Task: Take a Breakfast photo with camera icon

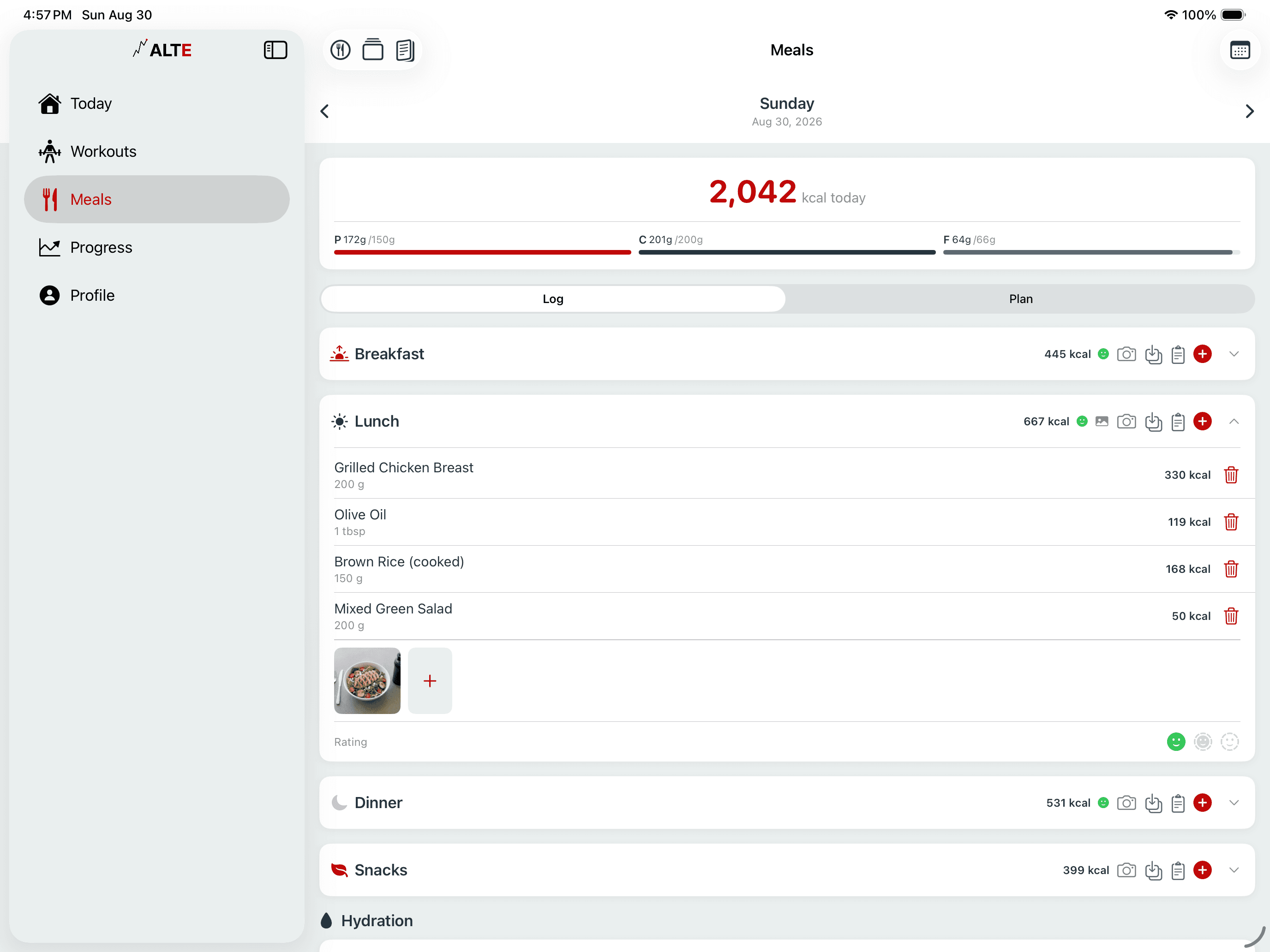Action: point(1126,354)
